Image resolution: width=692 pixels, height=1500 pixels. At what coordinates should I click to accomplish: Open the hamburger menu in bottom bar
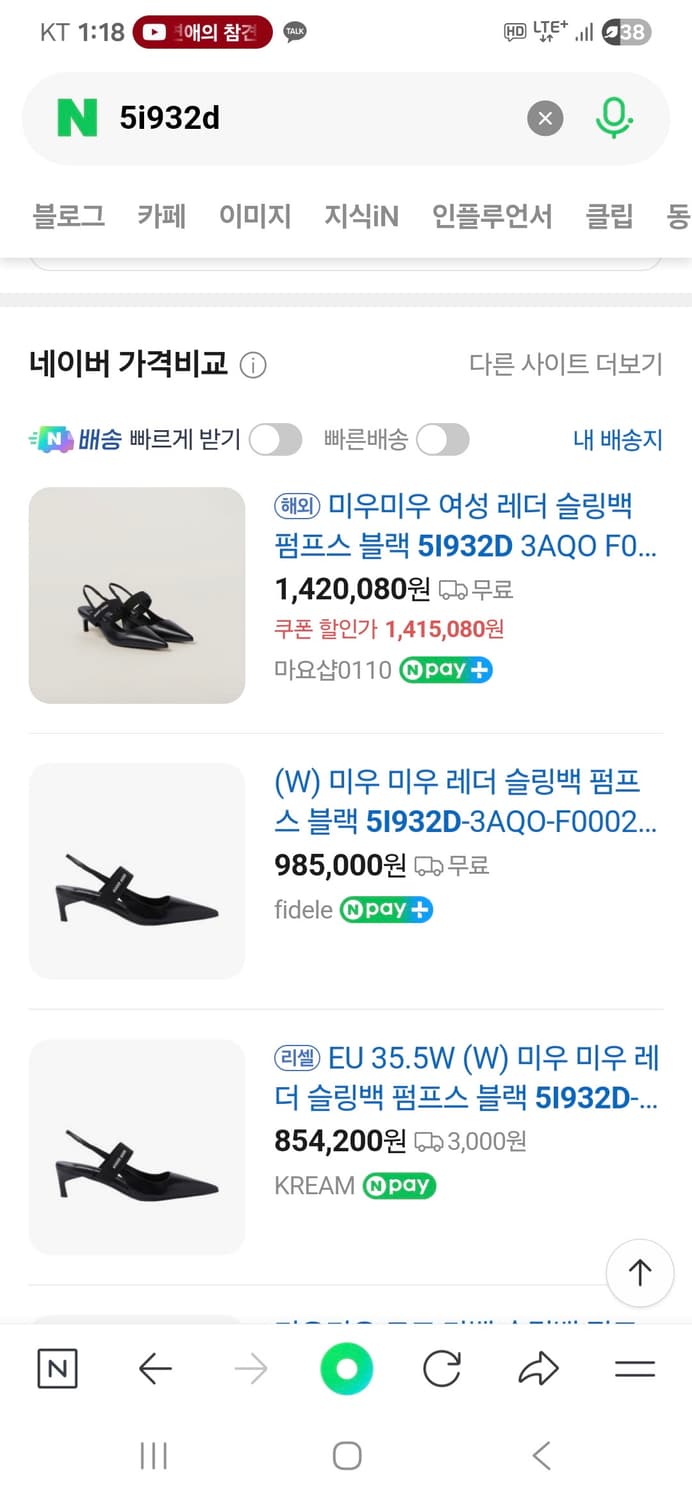coord(634,1369)
